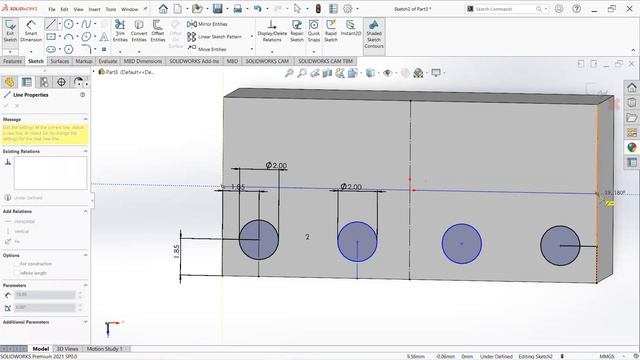Collapse the Add Relations section
The height and width of the screenshot is (360, 640).
click(x=85, y=211)
